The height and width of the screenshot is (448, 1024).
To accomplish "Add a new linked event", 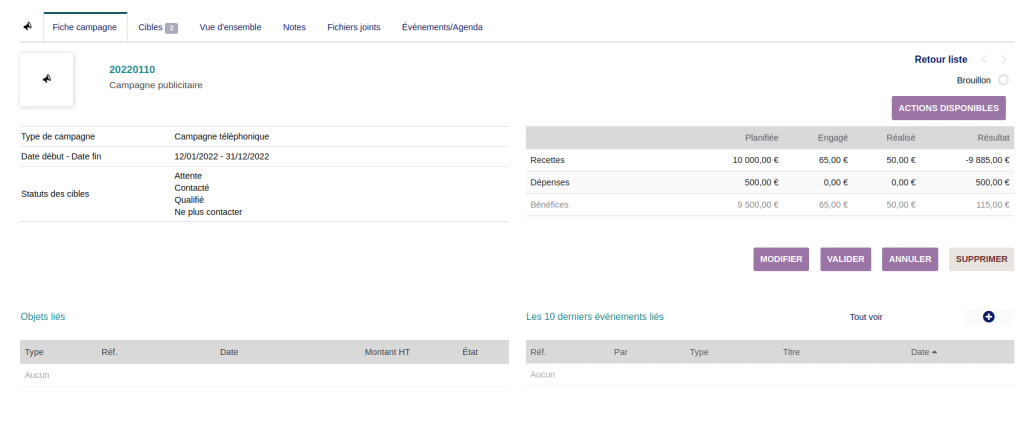I will [x=989, y=317].
